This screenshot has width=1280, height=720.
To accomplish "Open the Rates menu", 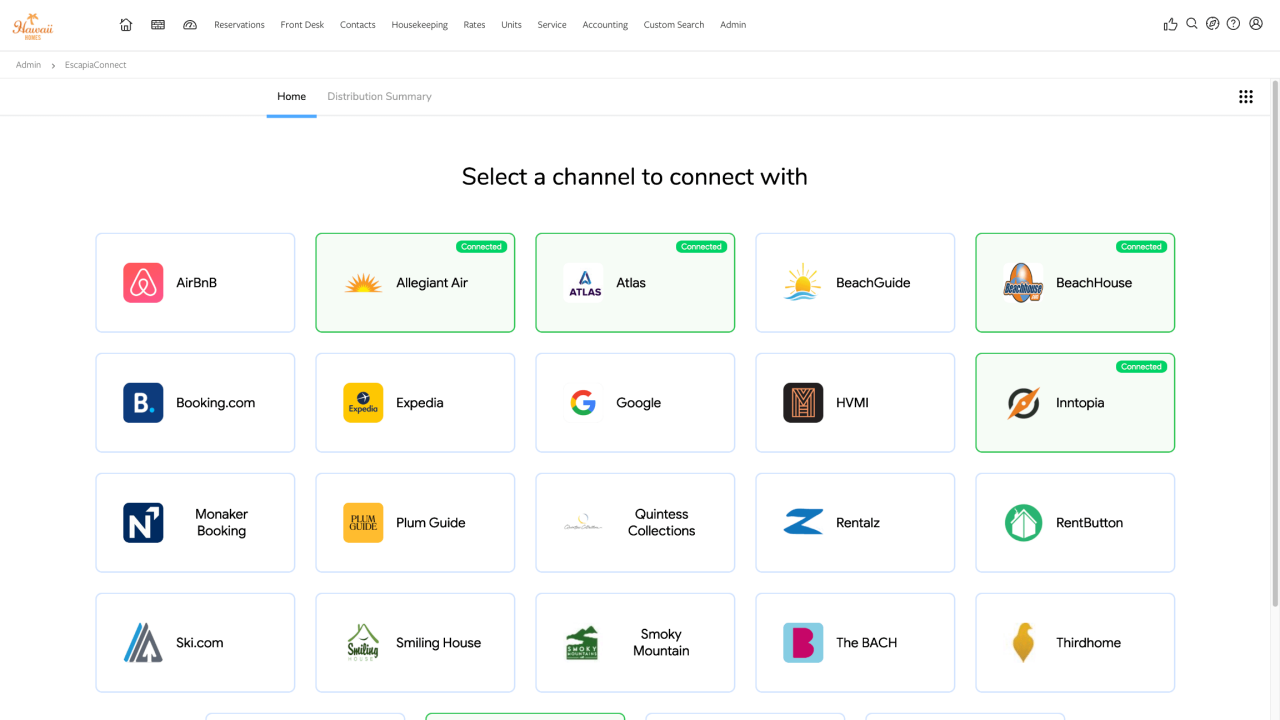I will [x=474, y=25].
